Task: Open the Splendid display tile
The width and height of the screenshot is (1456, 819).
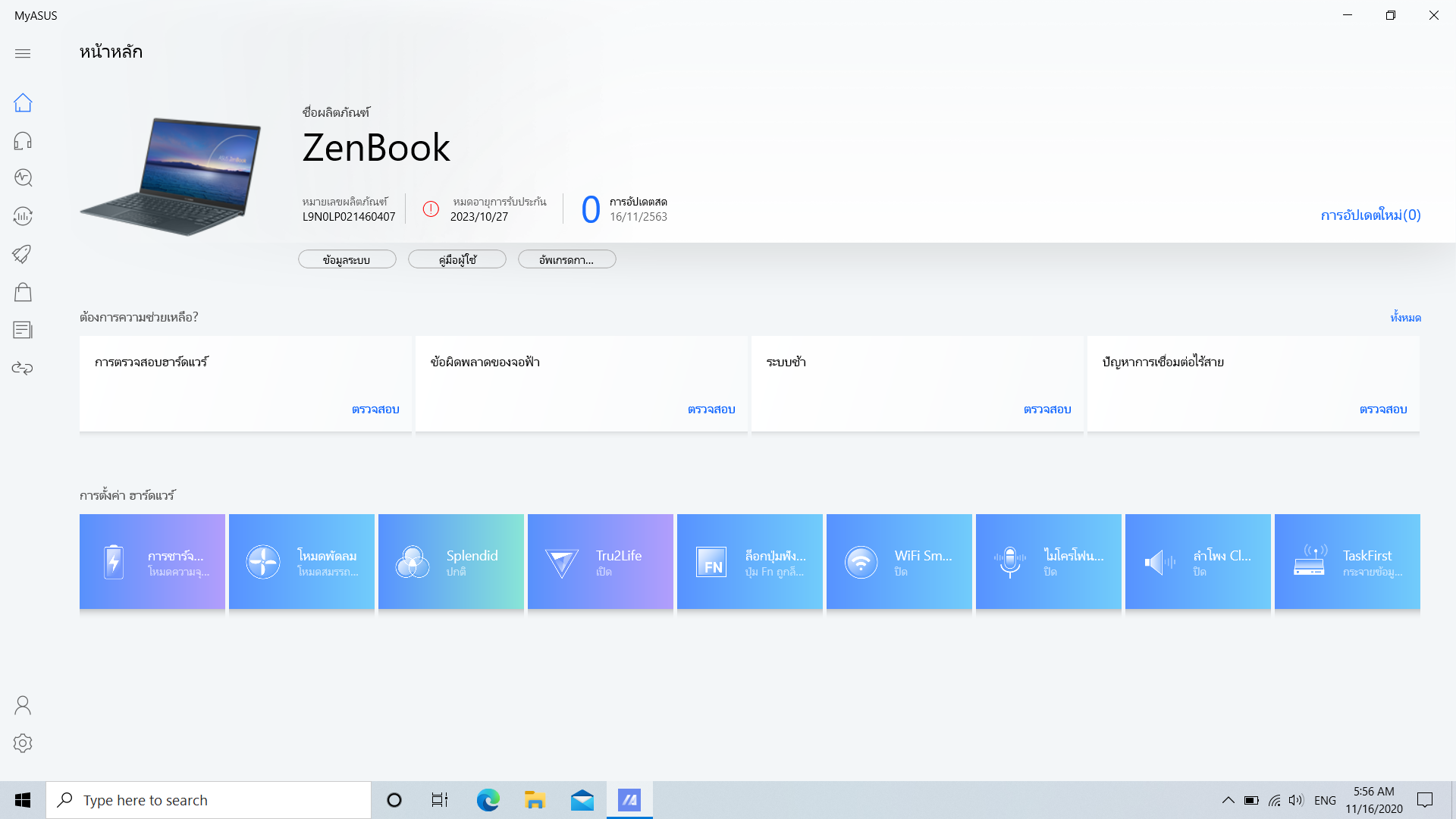Action: click(451, 562)
